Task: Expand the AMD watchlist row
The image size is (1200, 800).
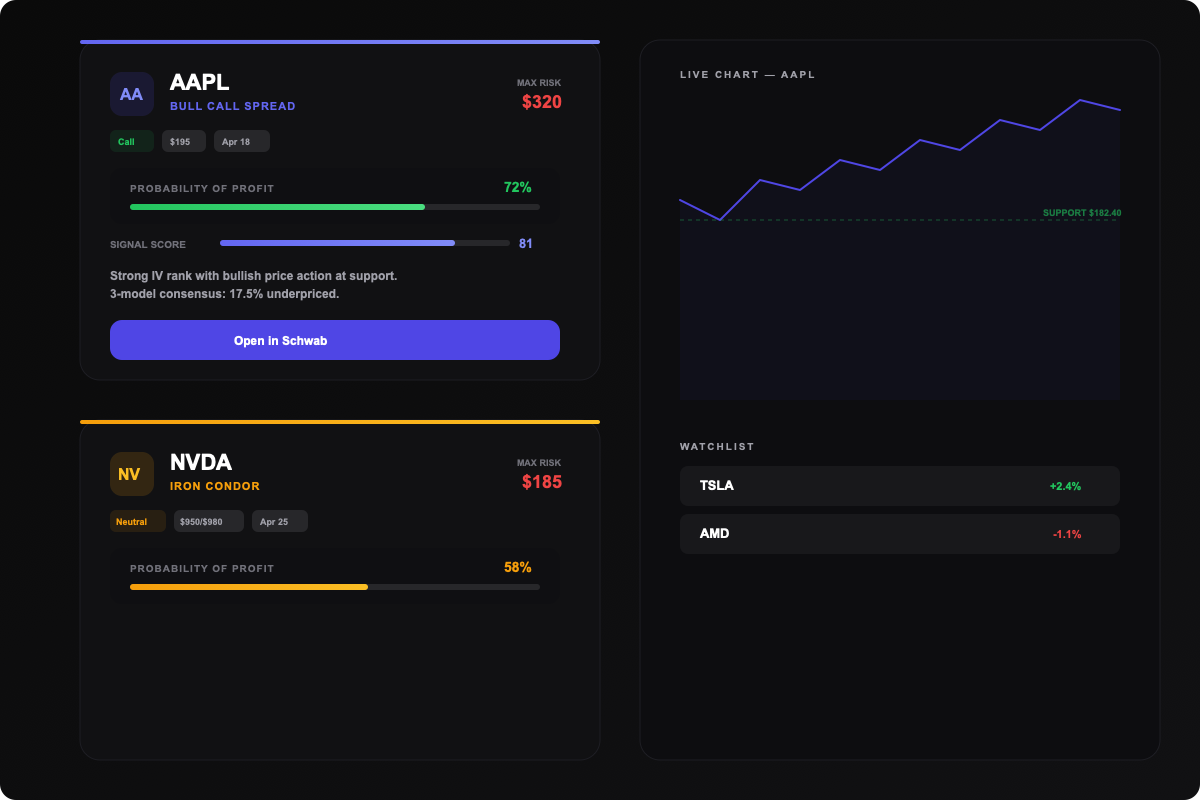Action: tap(899, 534)
